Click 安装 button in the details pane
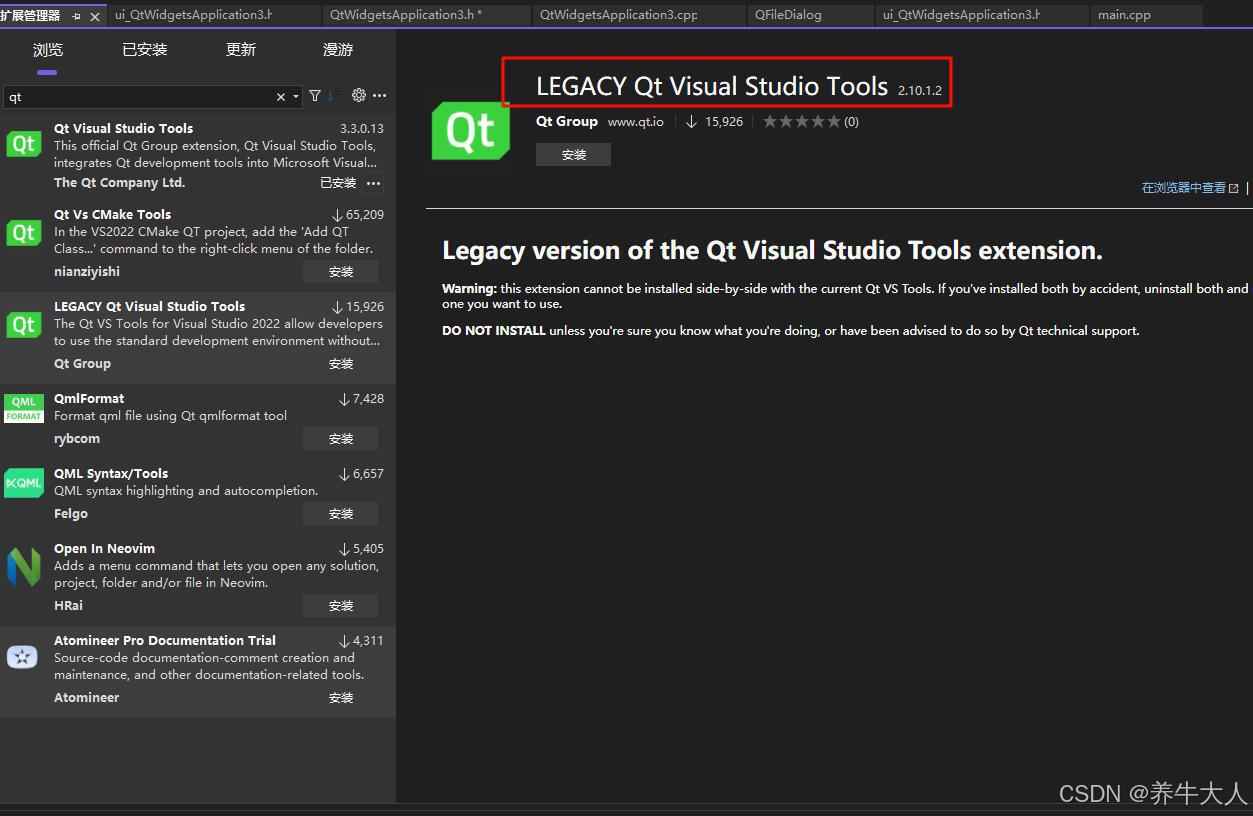This screenshot has height=816, width=1253. pyautogui.click(x=573, y=155)
